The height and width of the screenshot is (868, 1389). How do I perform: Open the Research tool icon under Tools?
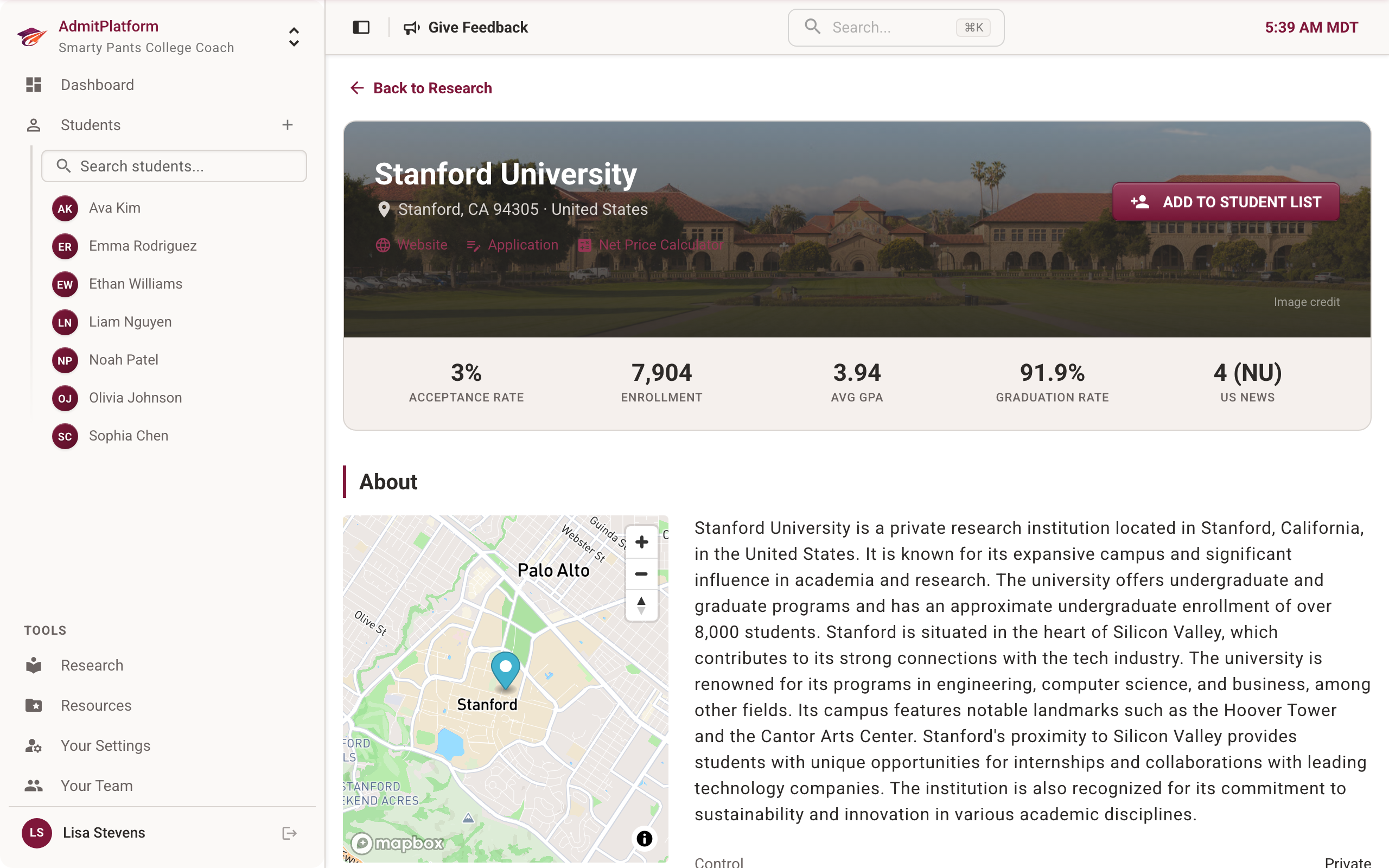[x=33, y=665]
